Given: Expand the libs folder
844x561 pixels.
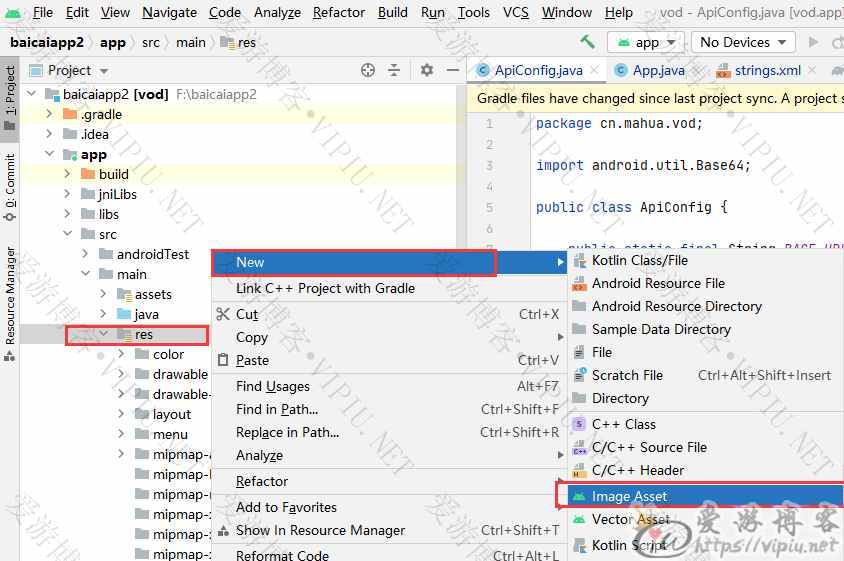Looking at the screenshot, I should 67,214.
